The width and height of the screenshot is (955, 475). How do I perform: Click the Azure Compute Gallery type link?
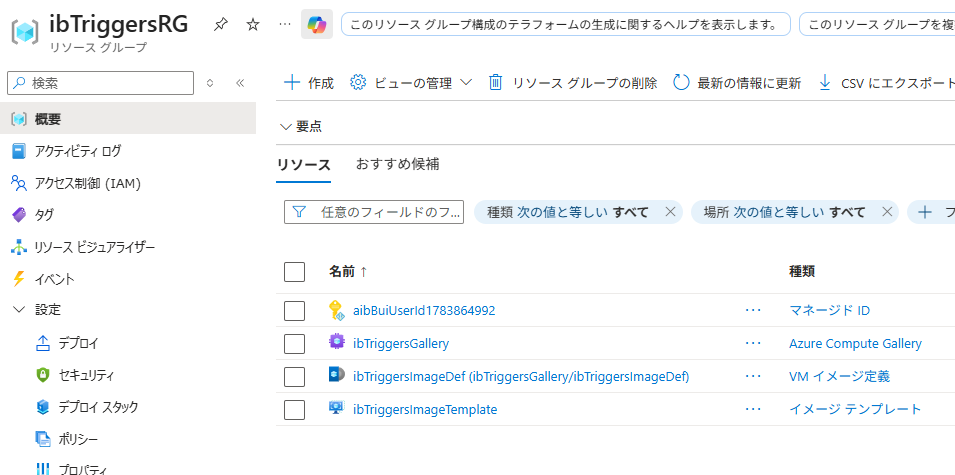855,343
